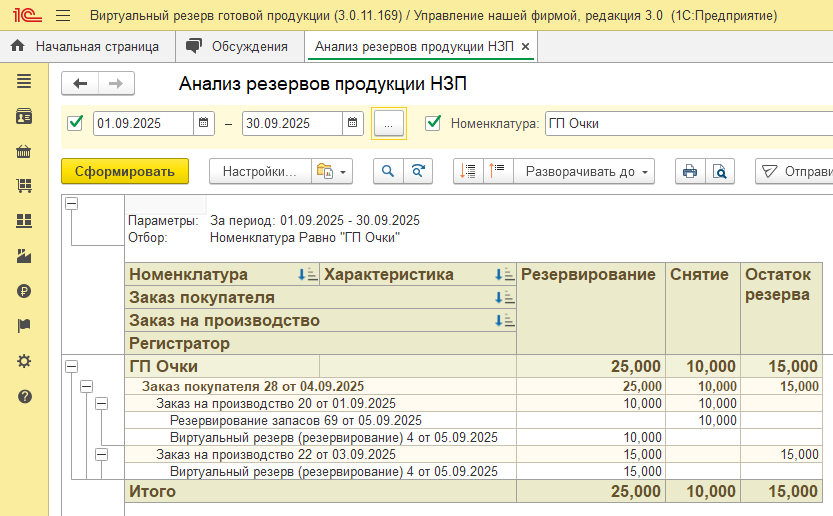
Task: Click sort icon in Заказ покупателя header
Action: 504,297
